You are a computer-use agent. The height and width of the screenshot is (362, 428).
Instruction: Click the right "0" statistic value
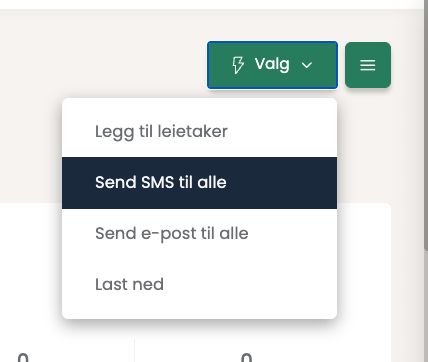coord(246,358)
